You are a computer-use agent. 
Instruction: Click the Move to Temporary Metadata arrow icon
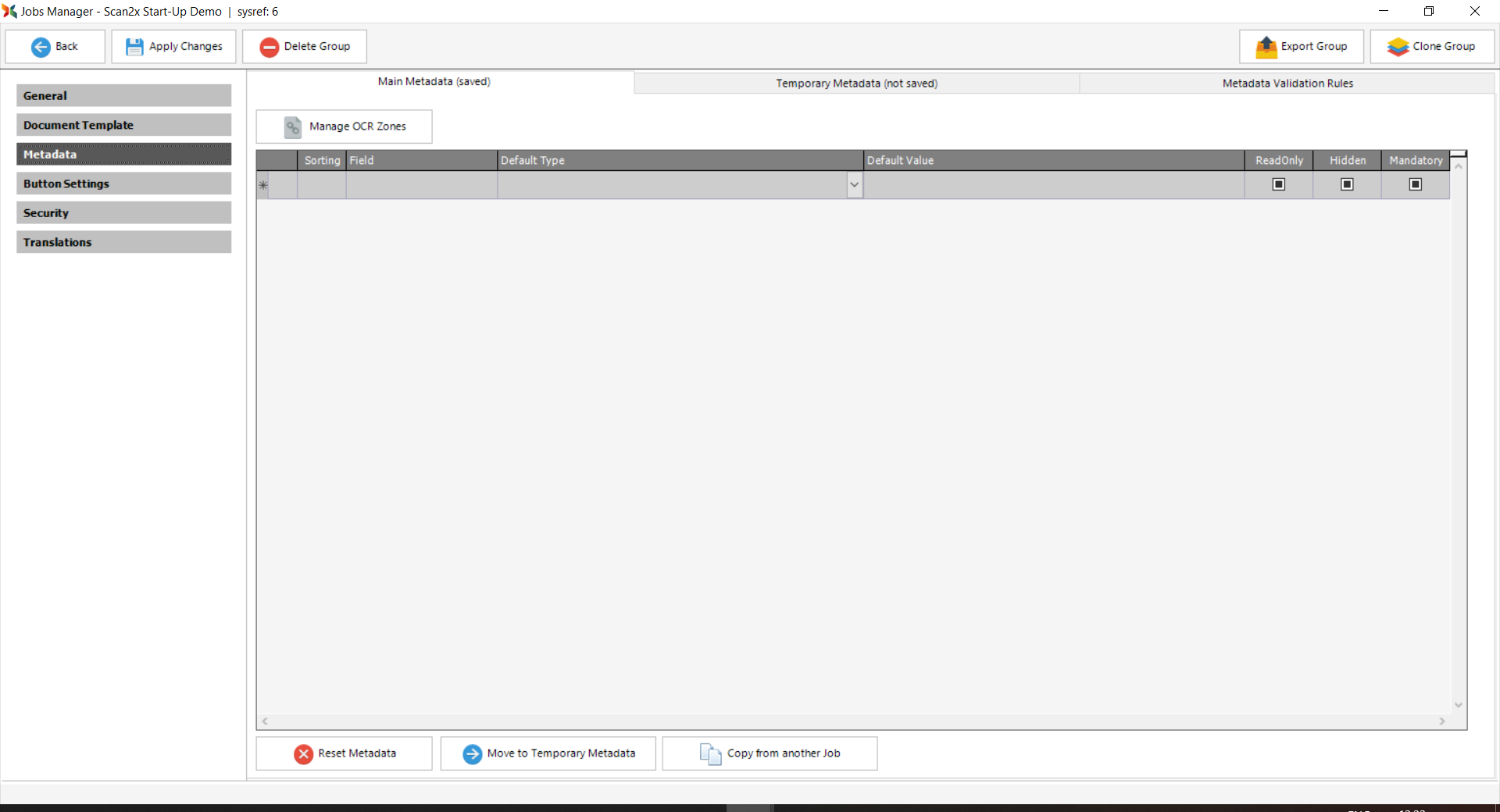(473, 753)
